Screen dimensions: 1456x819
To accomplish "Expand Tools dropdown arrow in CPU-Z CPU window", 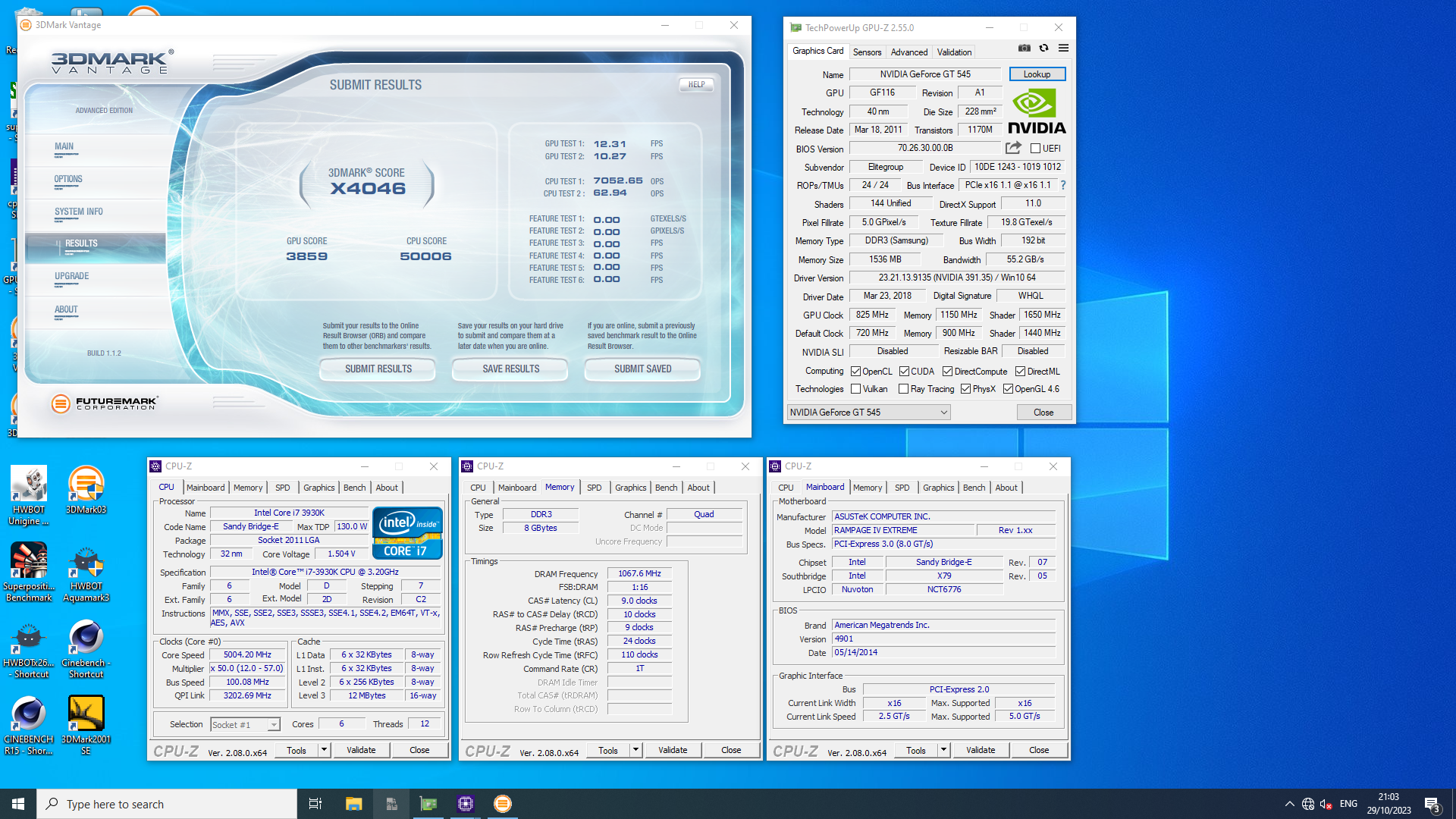I will (324, 750).
